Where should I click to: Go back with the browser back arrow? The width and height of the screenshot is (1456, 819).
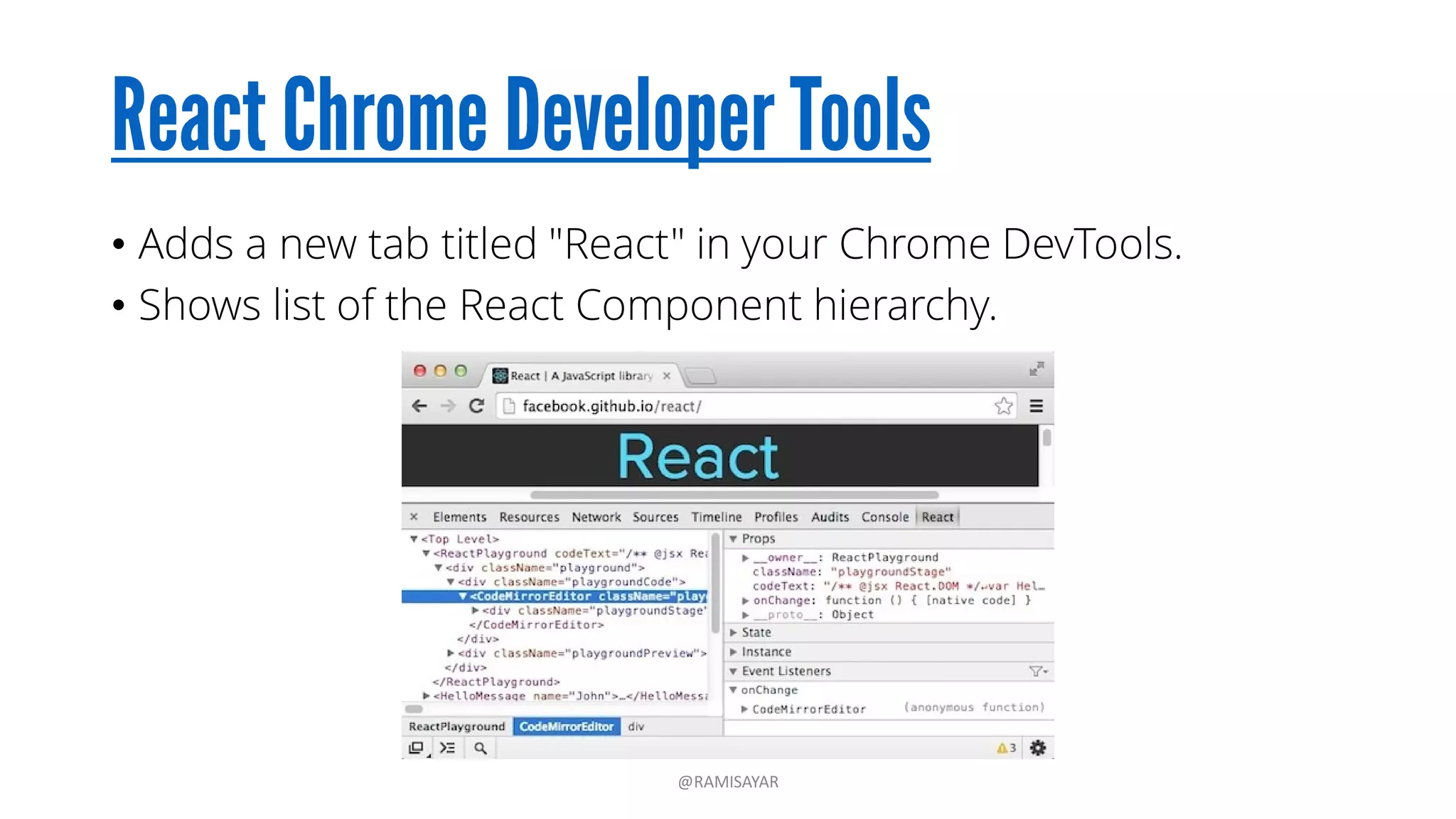pyautogui.click(x=419, y=406)
